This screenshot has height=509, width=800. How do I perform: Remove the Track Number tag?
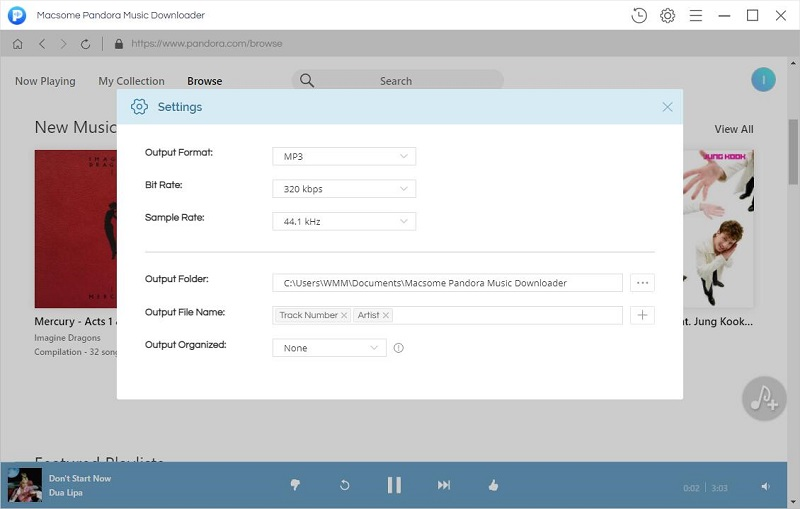(344, 315)
